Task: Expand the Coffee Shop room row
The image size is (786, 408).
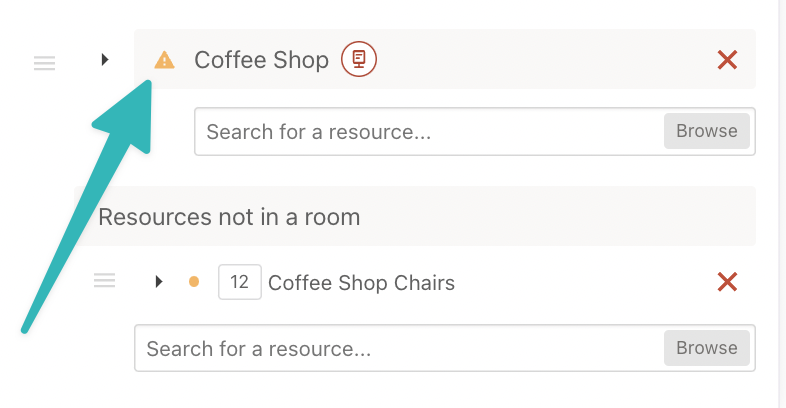Action: [x=105, y=60]
